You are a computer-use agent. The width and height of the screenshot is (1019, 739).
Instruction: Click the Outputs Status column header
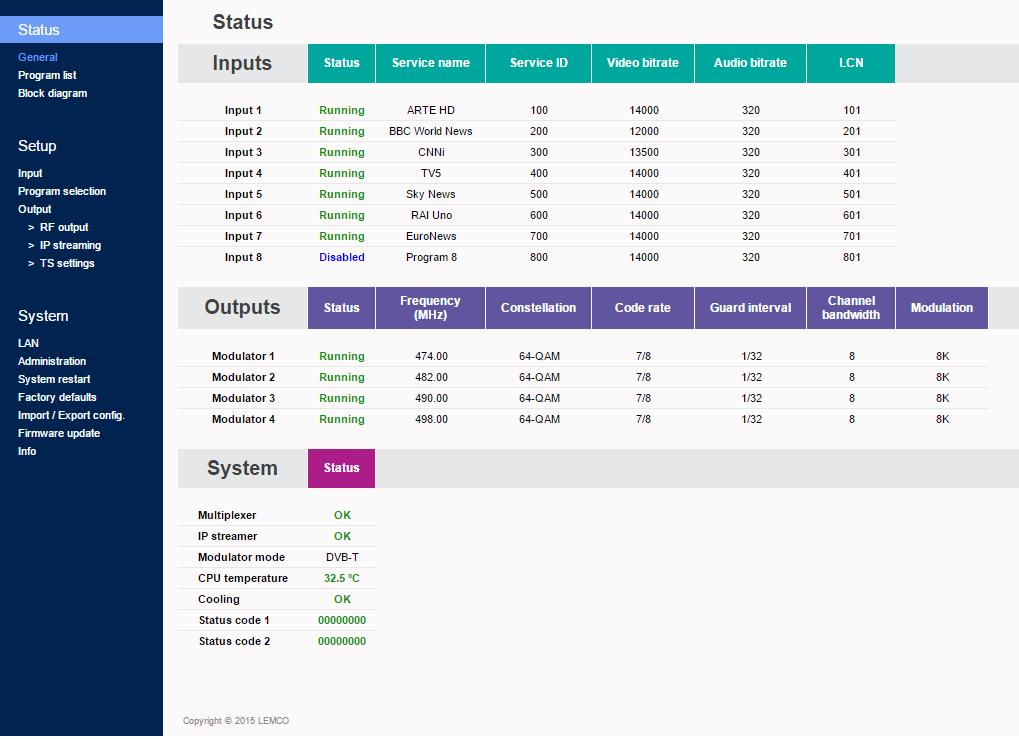pyautogui.click(x=341, y=308)
